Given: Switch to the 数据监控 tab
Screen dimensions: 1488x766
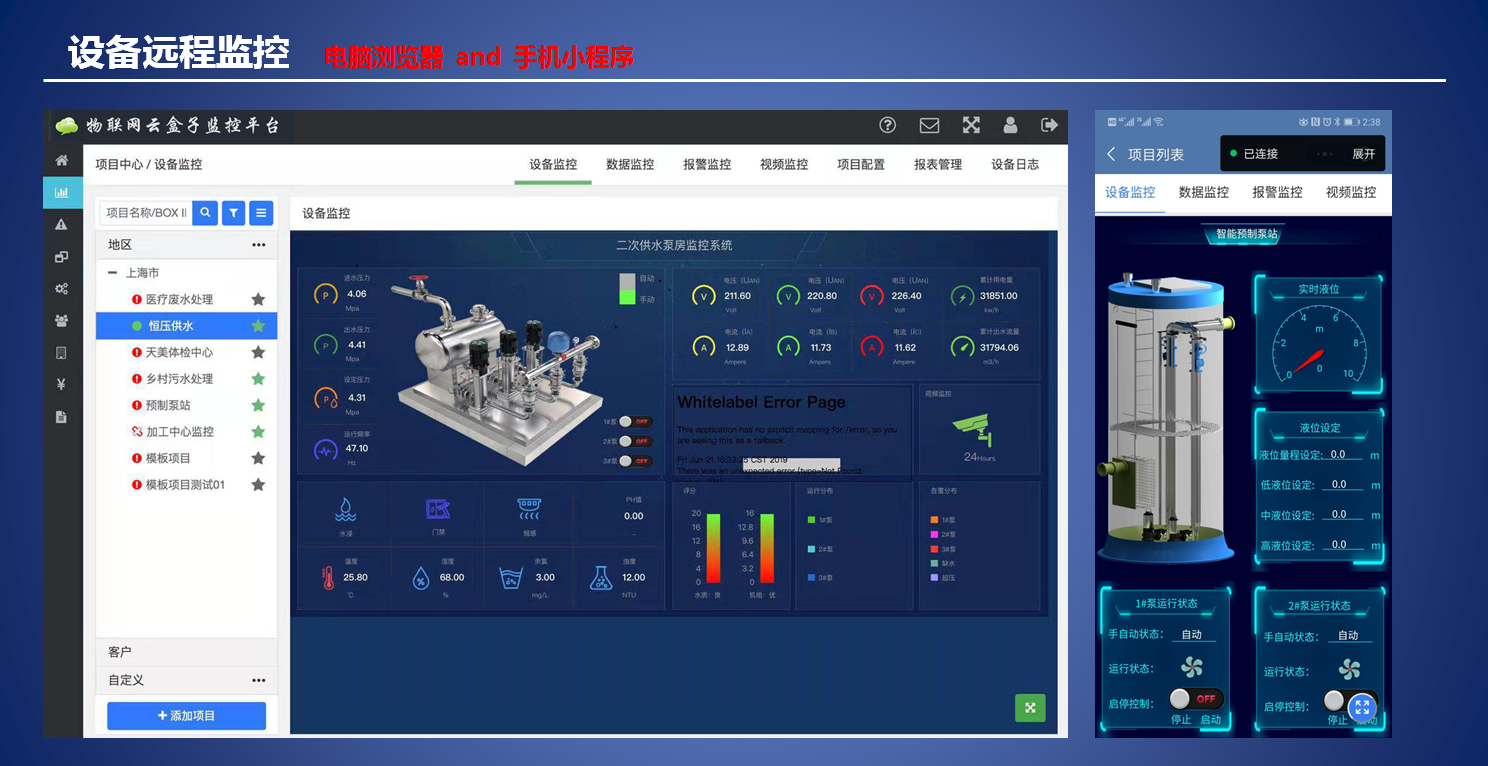Looking at the screenshot, I should click(630, 165).
